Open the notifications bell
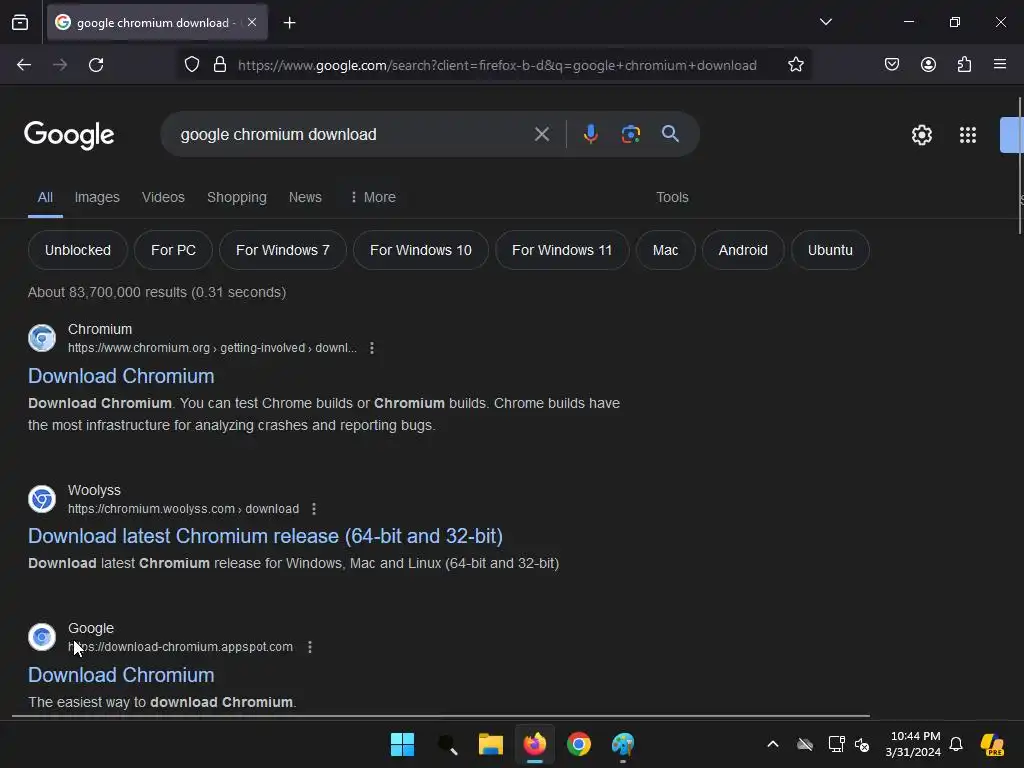 point(956,744)
